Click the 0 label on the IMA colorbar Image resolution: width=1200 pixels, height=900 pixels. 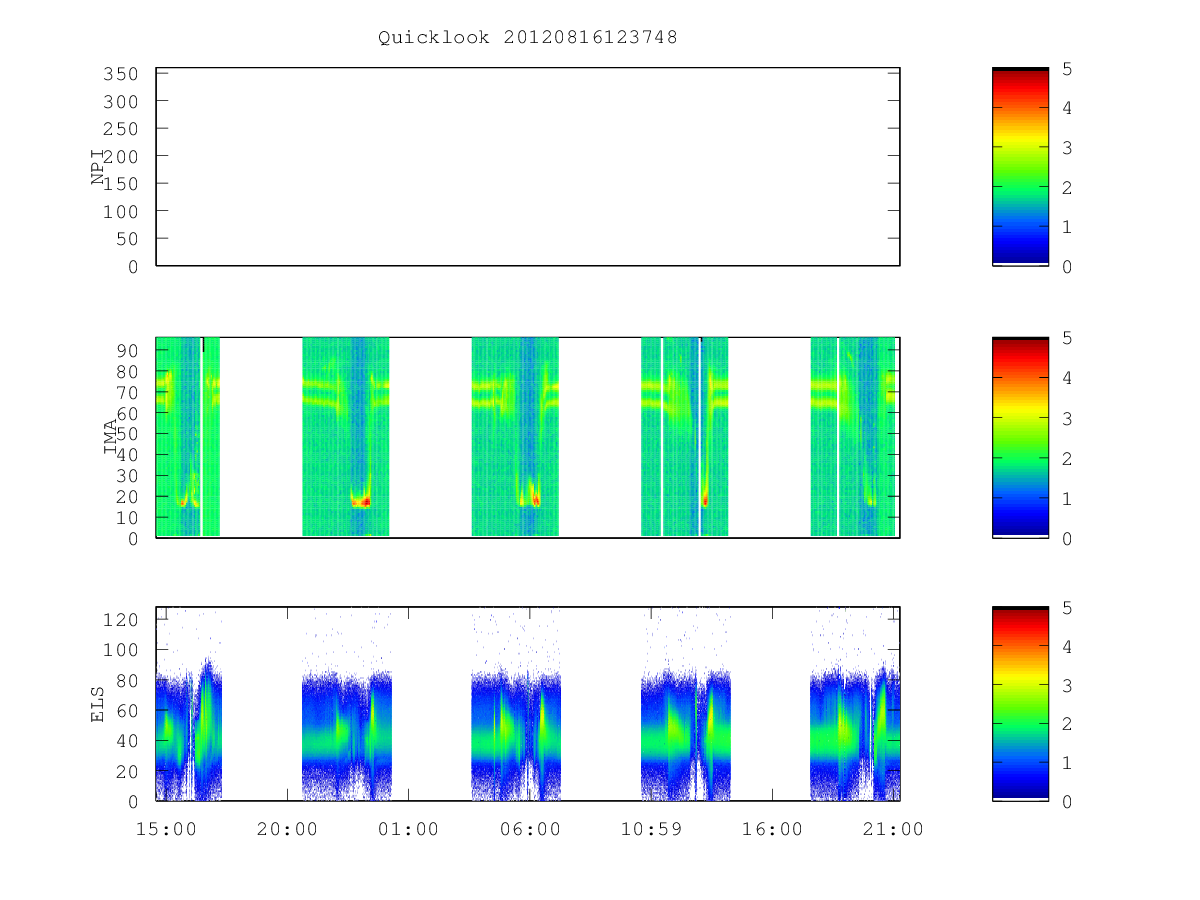1067,538
